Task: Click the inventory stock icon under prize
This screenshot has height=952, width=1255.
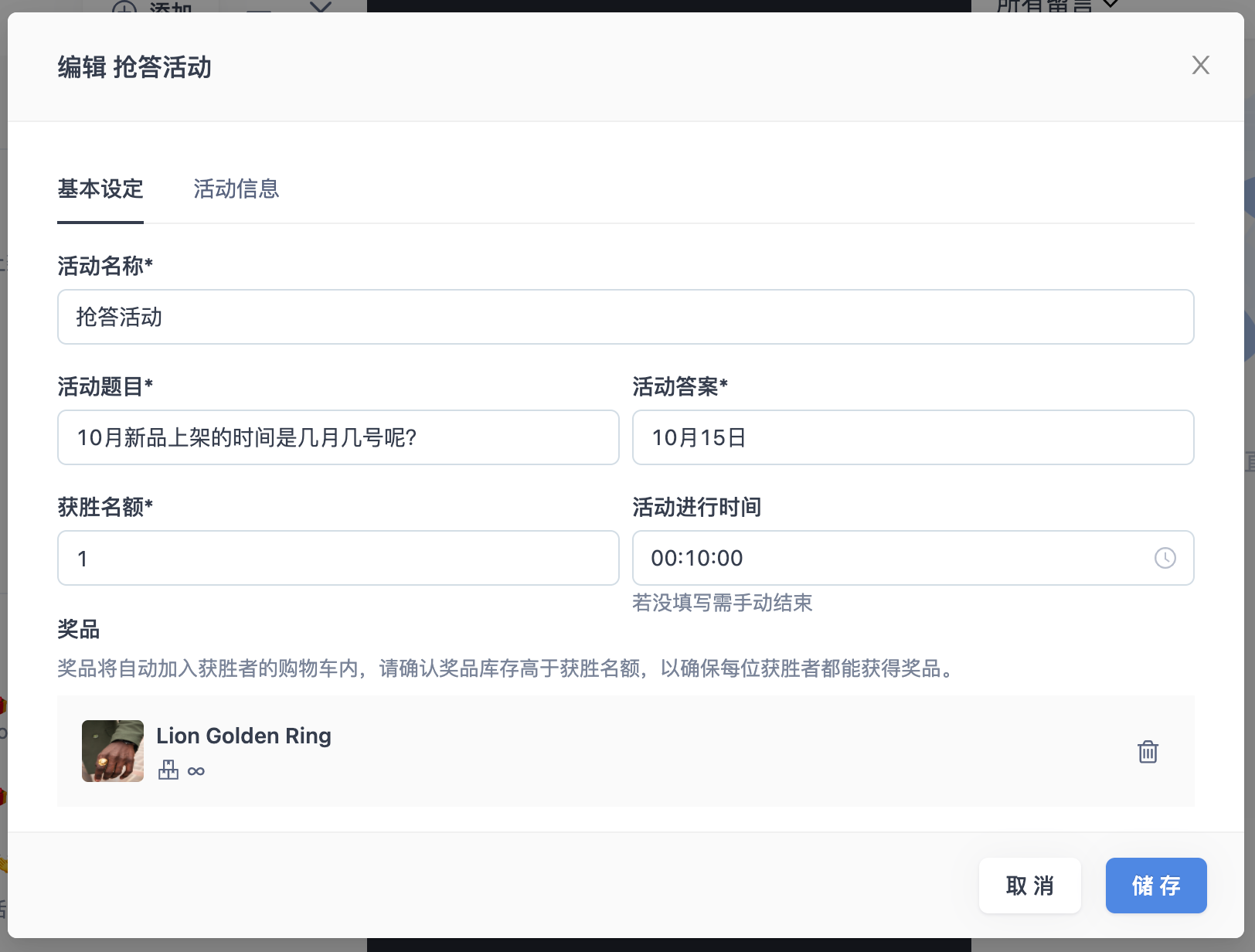Action: coord(168,770)
